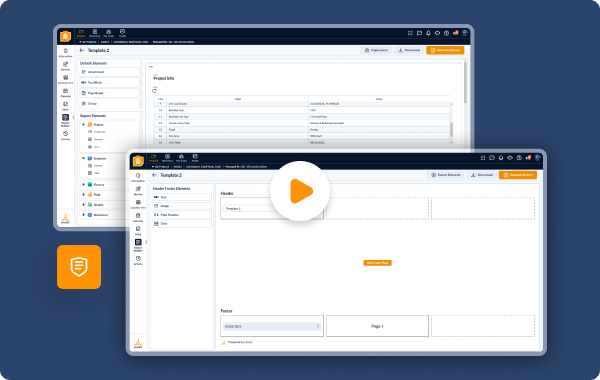Select the Project tab in the front window
Viewport: 600px width, 380px height.
pos(154,158)
